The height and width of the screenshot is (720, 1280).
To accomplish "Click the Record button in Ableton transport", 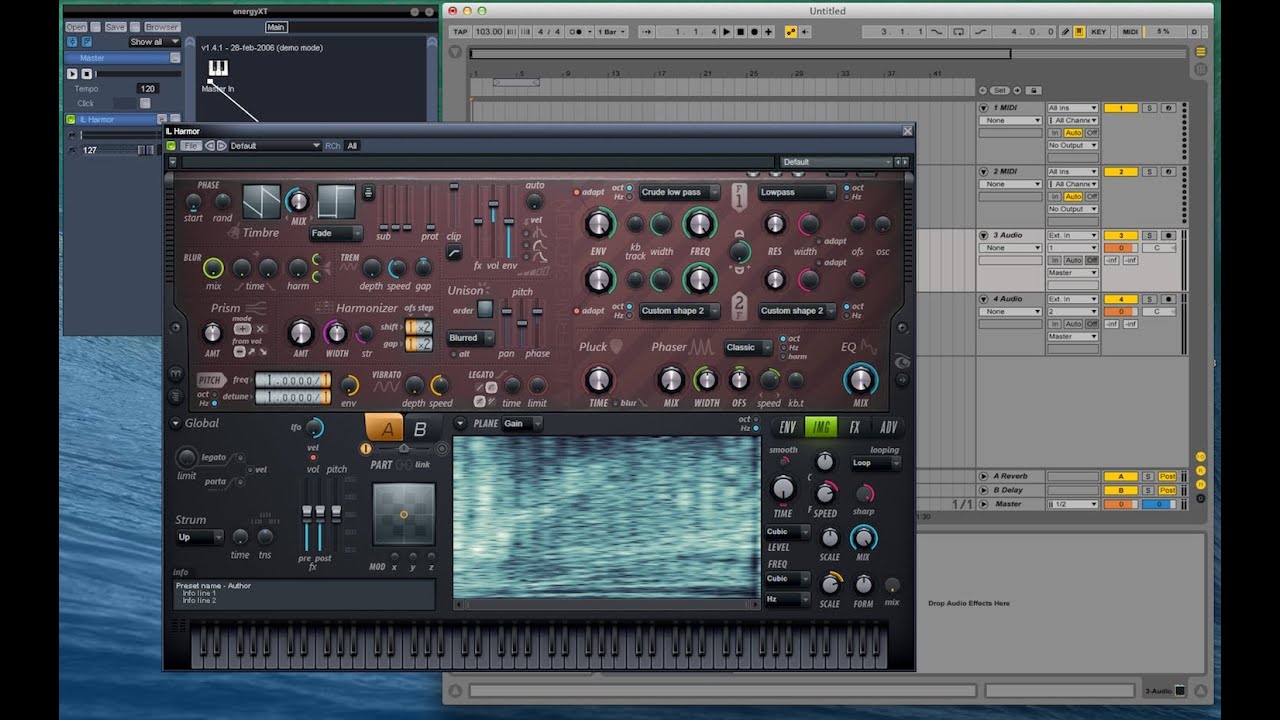I will (x=754, y=32).
